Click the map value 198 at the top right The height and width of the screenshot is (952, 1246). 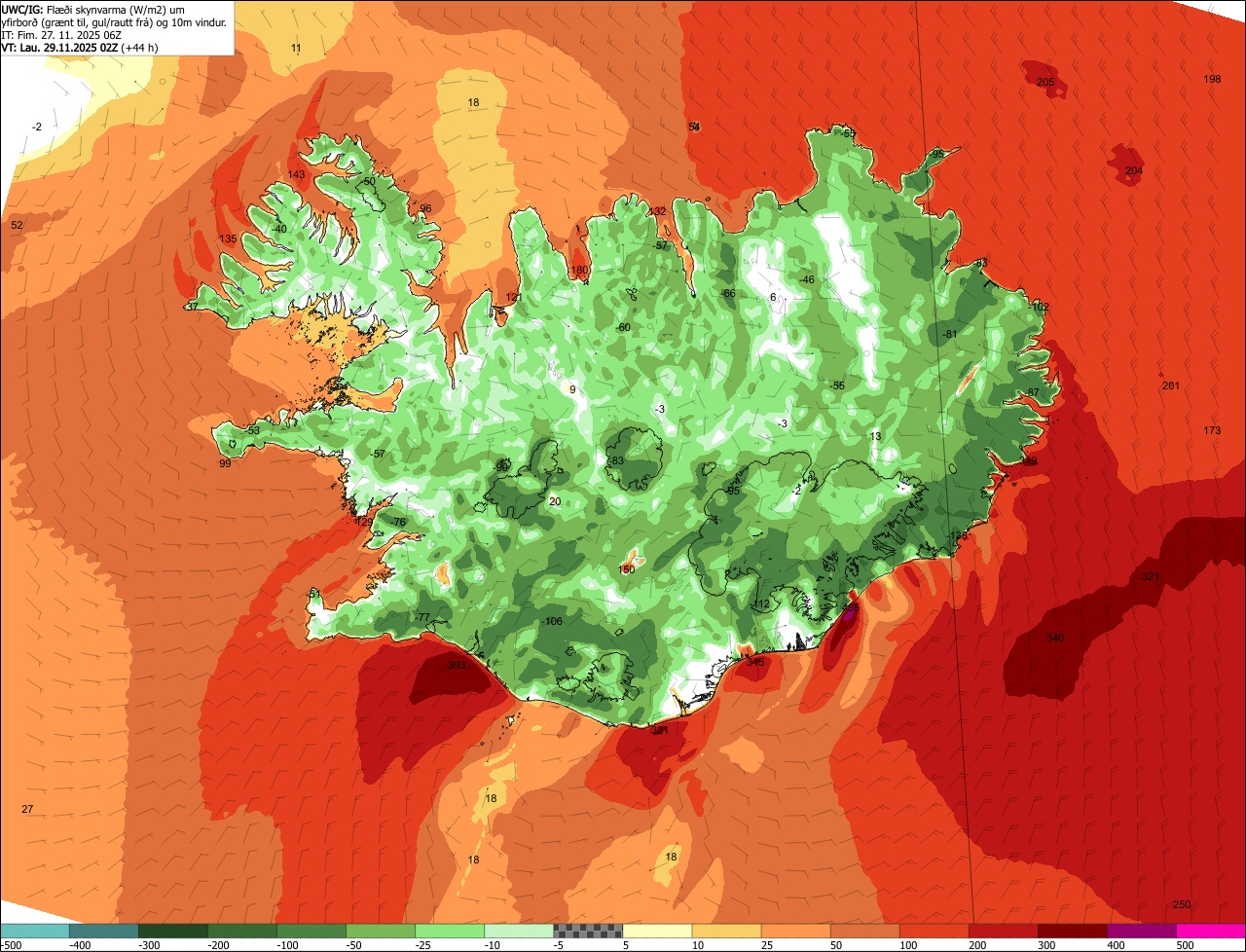click(x=1212, y=79)
